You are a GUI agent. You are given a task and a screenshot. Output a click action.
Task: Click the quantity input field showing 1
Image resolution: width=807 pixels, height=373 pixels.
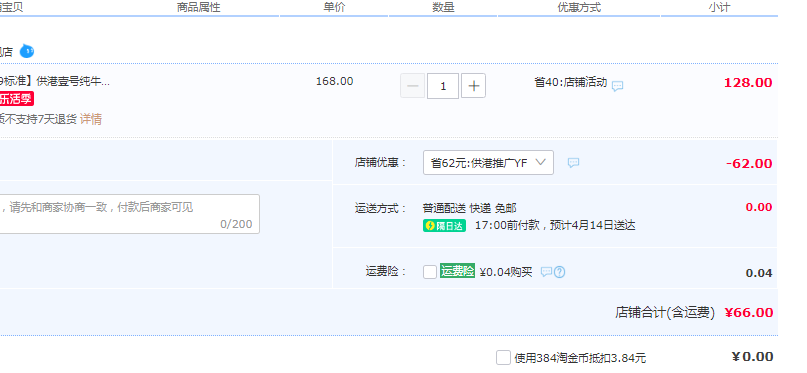click(x=443, y=86)
